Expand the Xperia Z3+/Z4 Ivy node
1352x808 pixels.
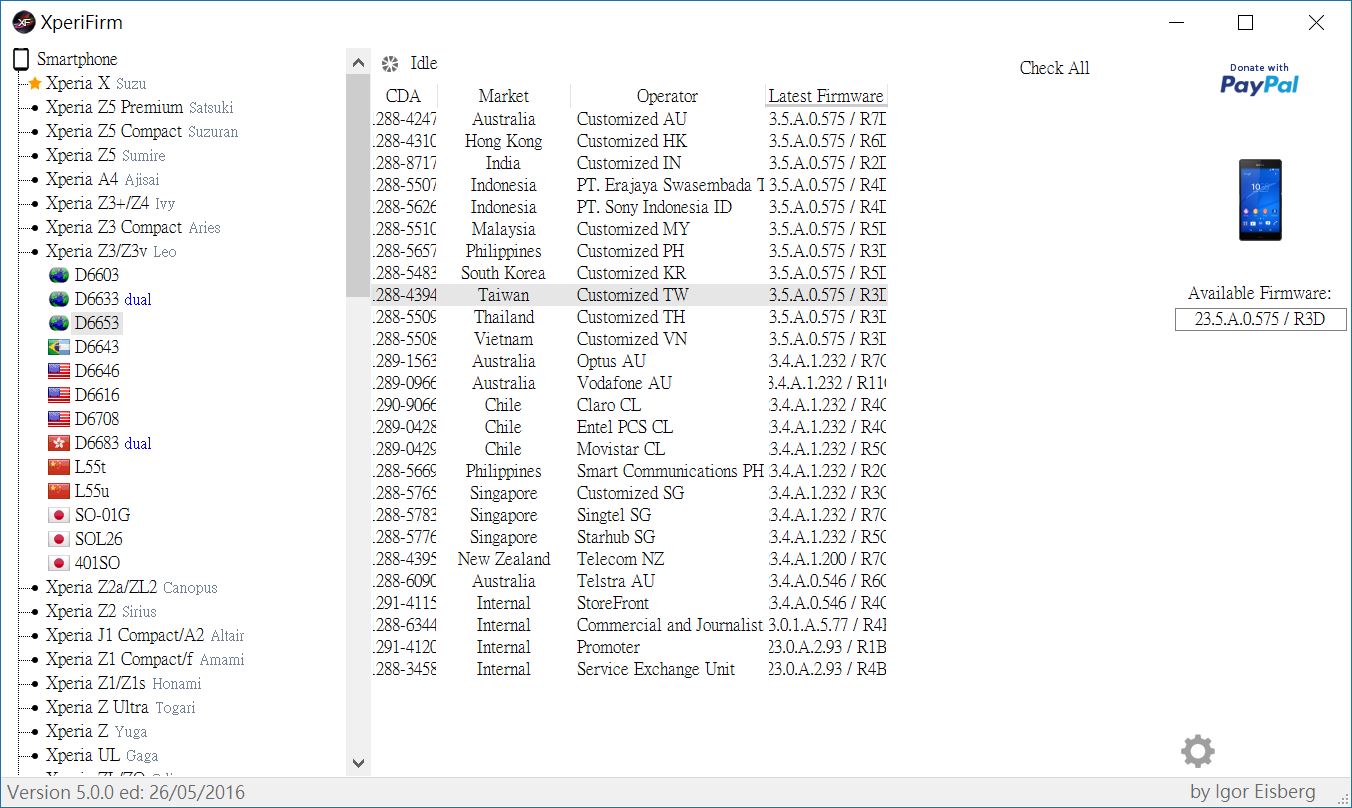click(36, 204)
